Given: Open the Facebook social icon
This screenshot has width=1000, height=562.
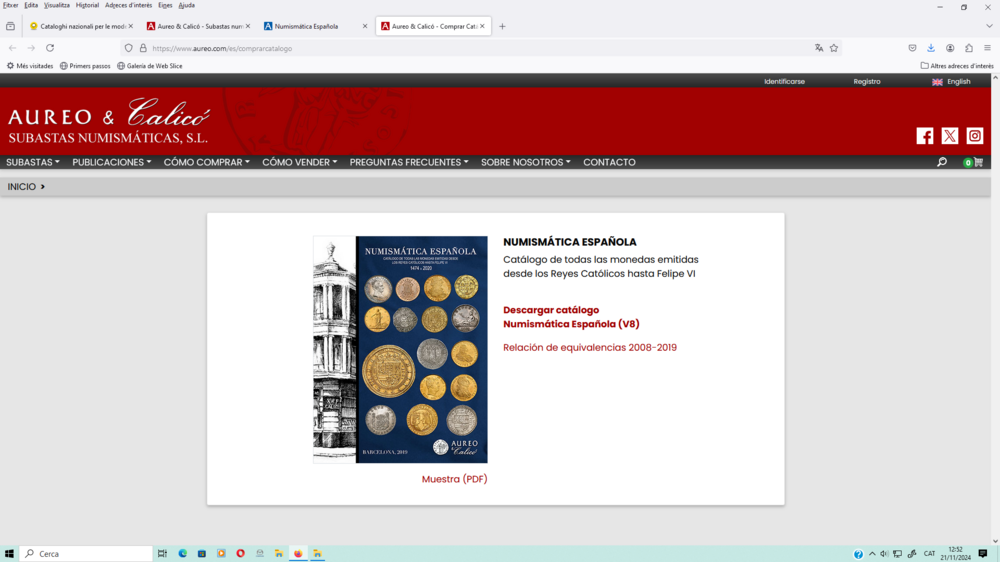Looking at the screenshot, I should point(925,136).
